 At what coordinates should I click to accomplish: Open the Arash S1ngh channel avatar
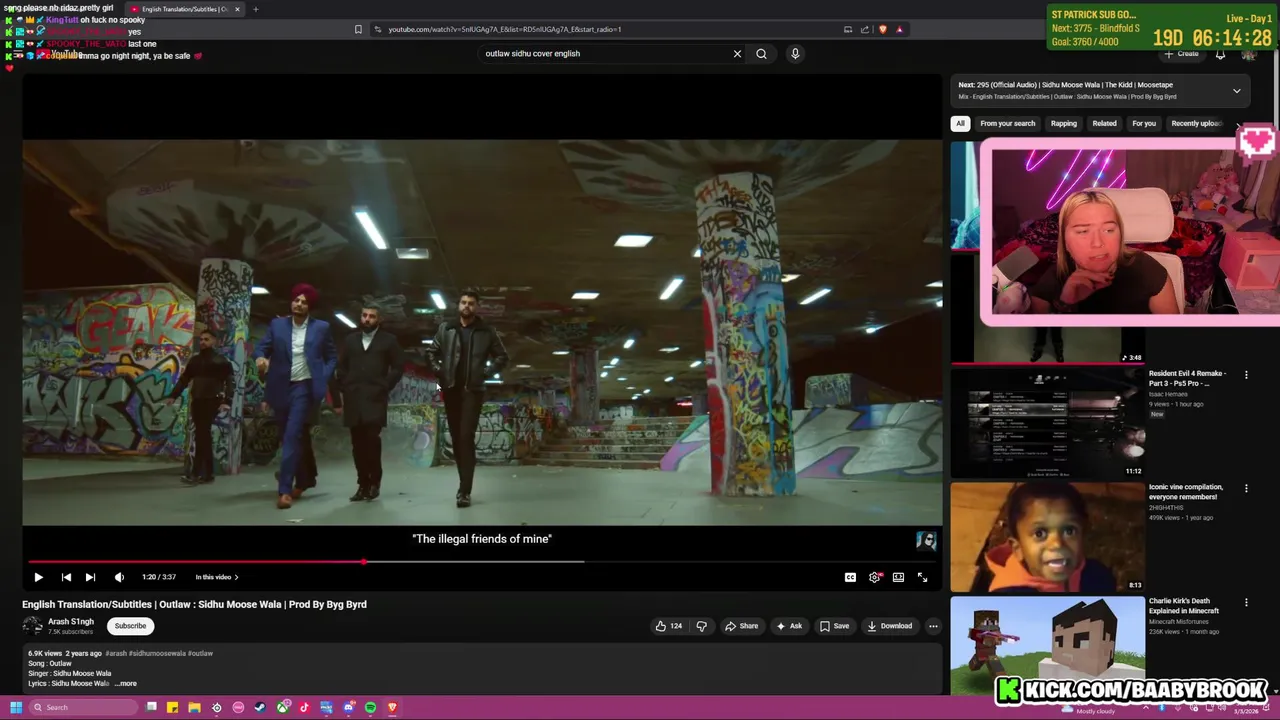coord(32,626)
